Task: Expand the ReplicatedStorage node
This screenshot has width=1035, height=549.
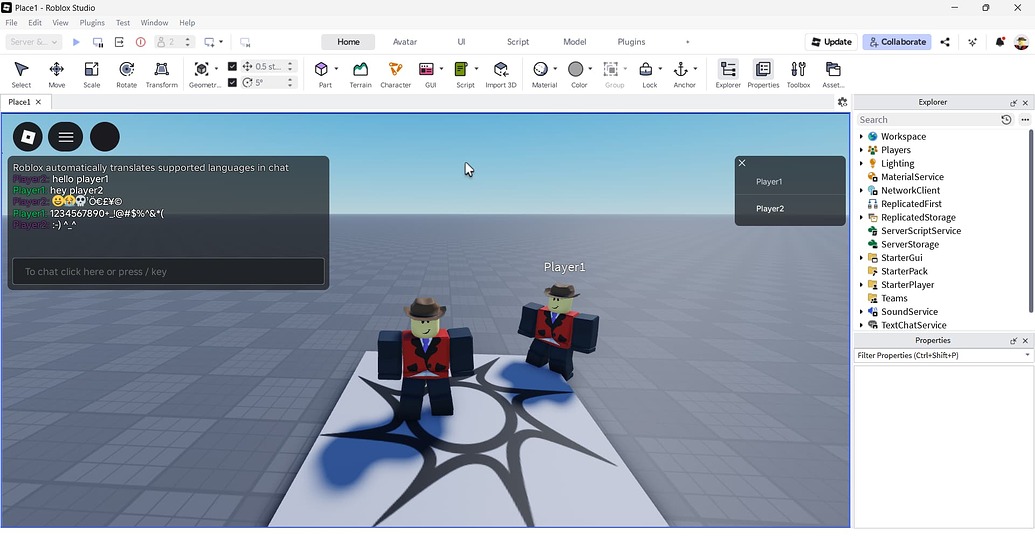Action: (861, 217)
